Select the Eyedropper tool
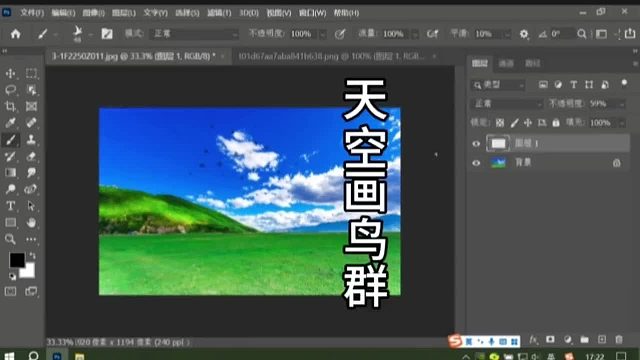Screen dimensions: 640x360 click(x=10, y=123)
